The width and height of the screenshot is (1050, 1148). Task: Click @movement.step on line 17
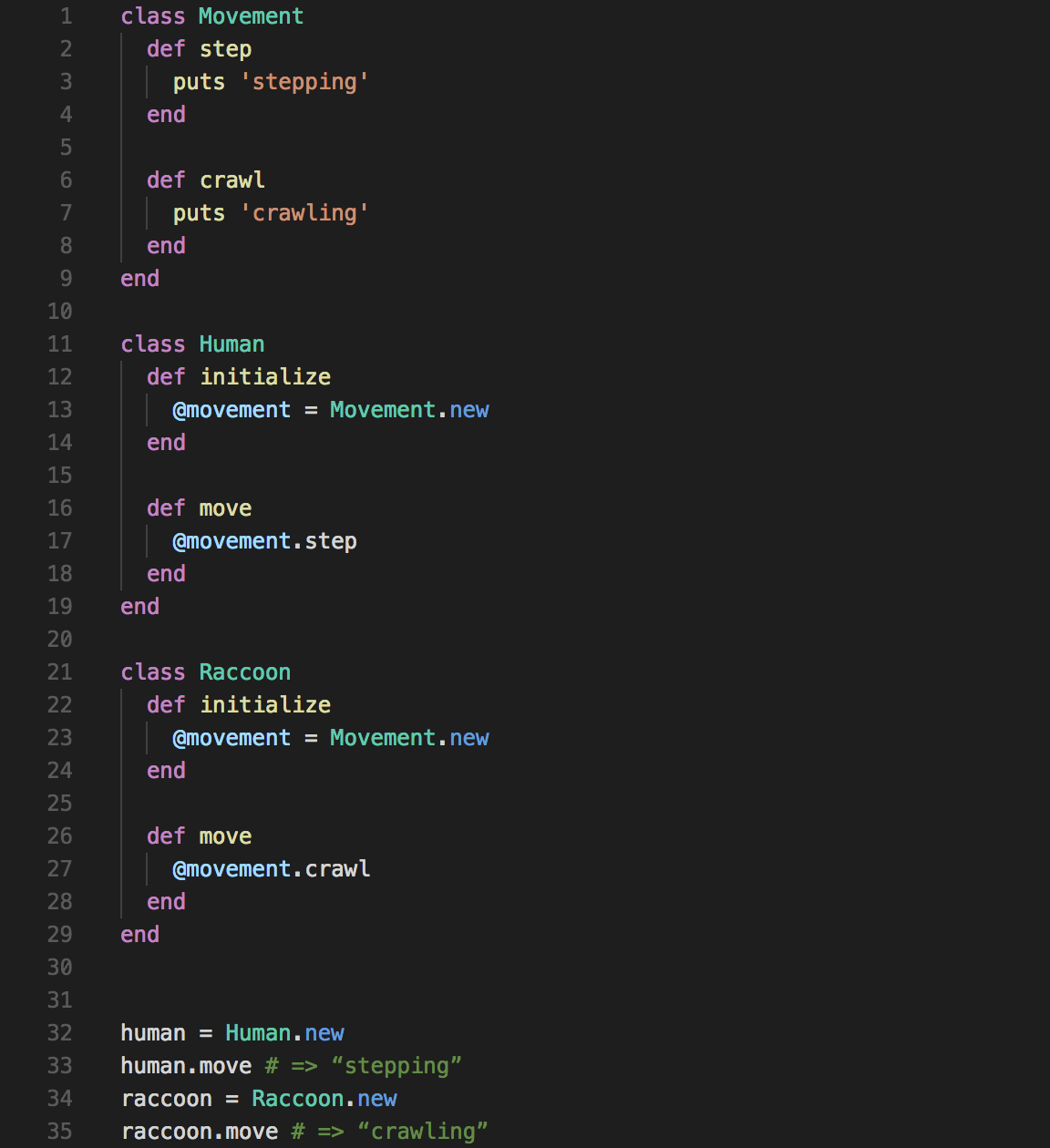tap(264, 541)
